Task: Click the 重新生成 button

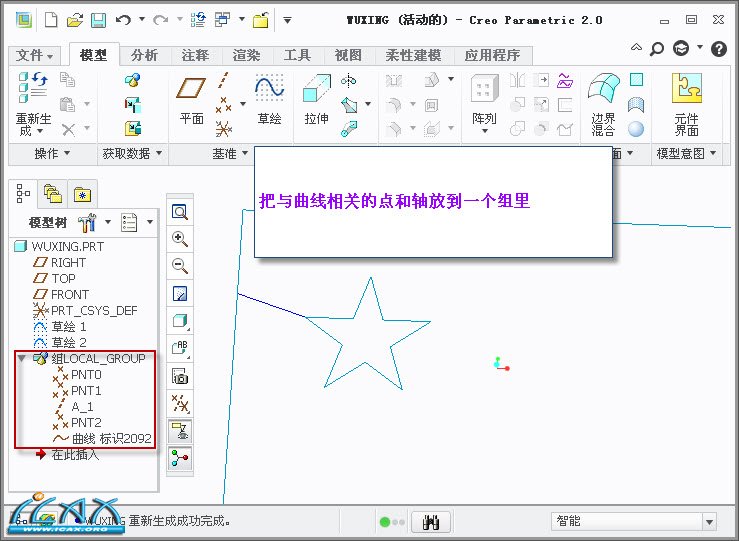Action: tap(33, 105)
